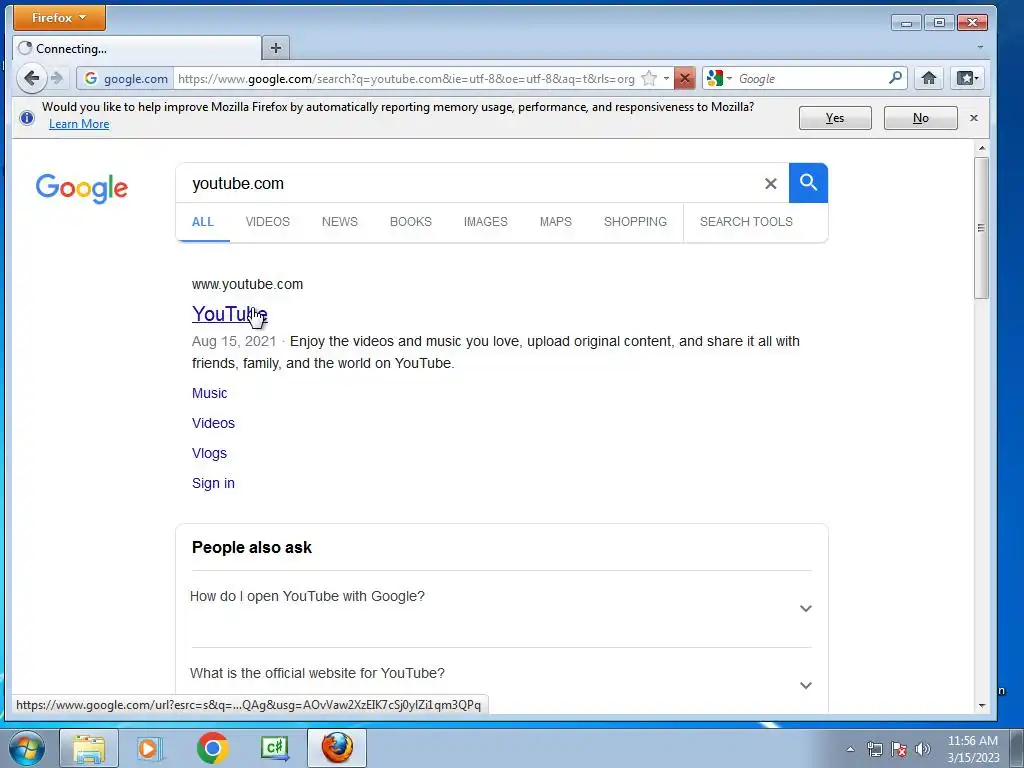Clear the youtube.com query with the X

[x=771, y=184]
